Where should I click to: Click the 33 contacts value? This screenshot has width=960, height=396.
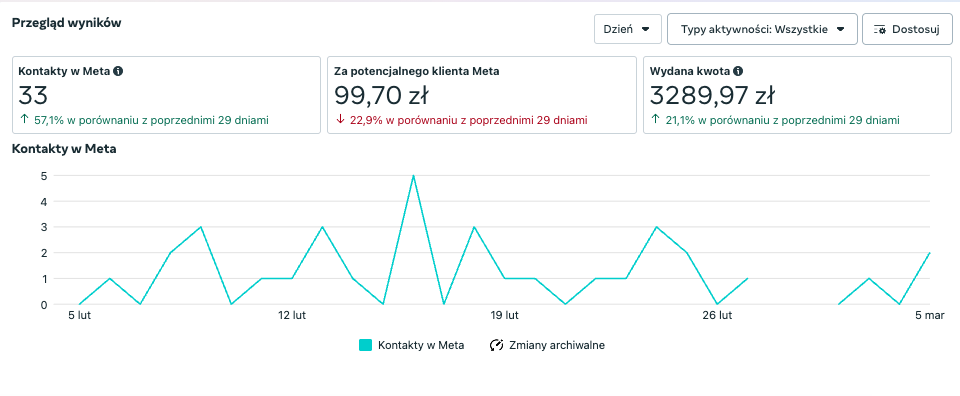coord(33,95)
